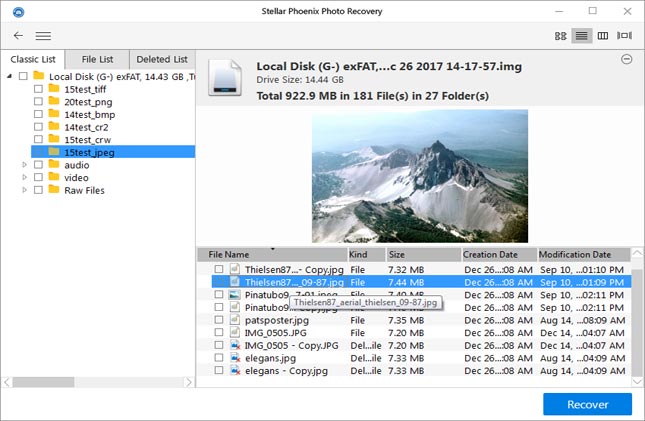Screen dimensions: 645x421
Task: Click the 14test_bmp folder icon
Action: [54, 114]
